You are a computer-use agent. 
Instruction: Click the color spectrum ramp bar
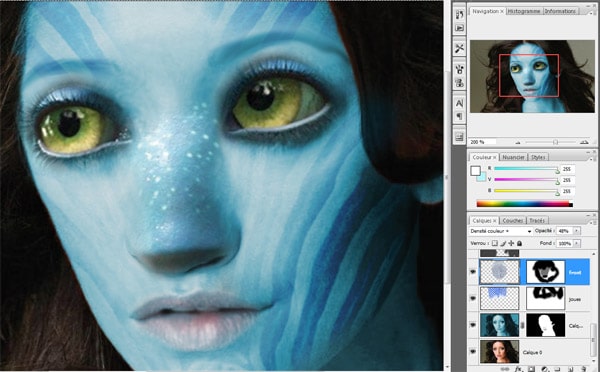point(525,204)
